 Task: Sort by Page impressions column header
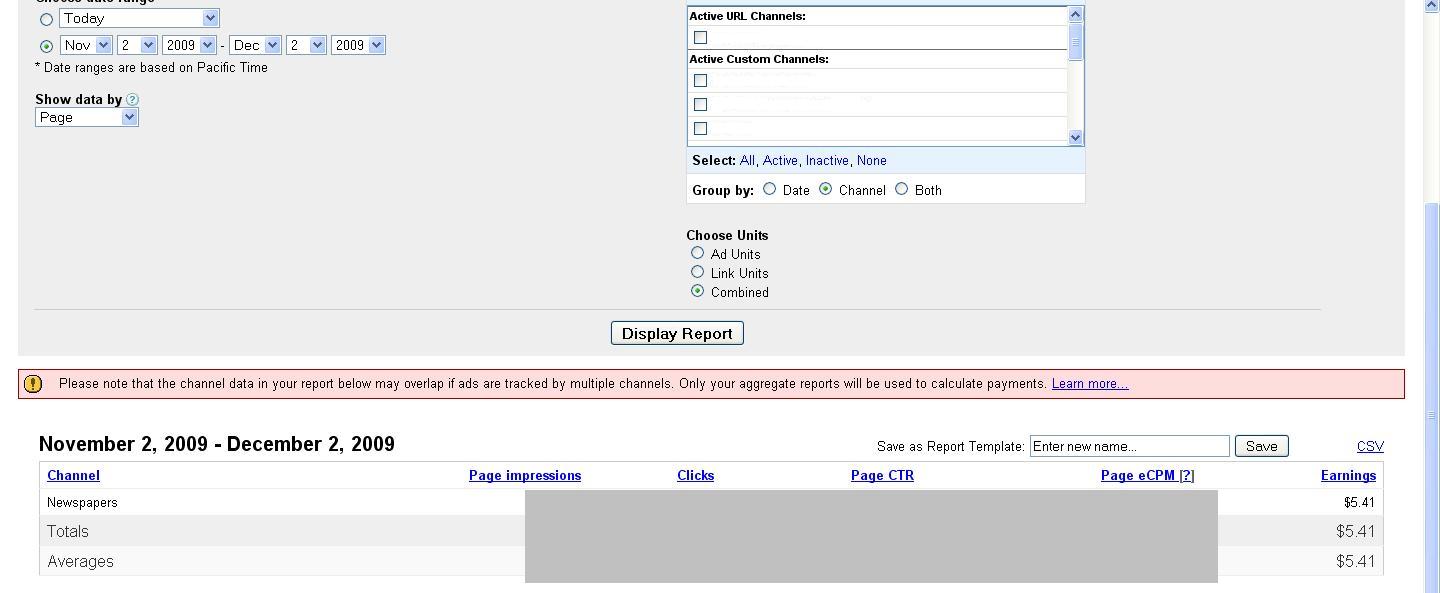click(x=525, y=476)
